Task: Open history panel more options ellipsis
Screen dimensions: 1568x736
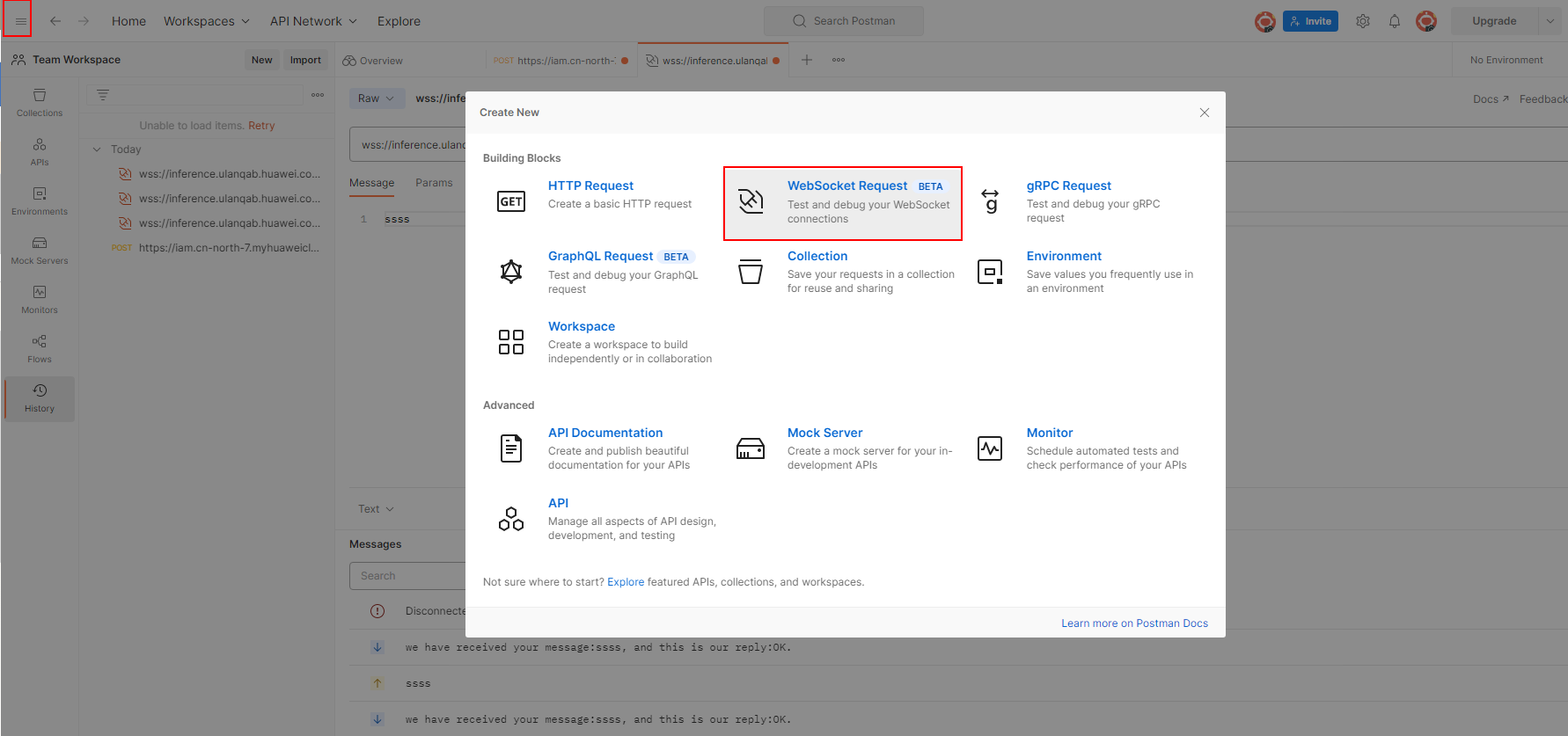Action: click(x=318, y=95)
